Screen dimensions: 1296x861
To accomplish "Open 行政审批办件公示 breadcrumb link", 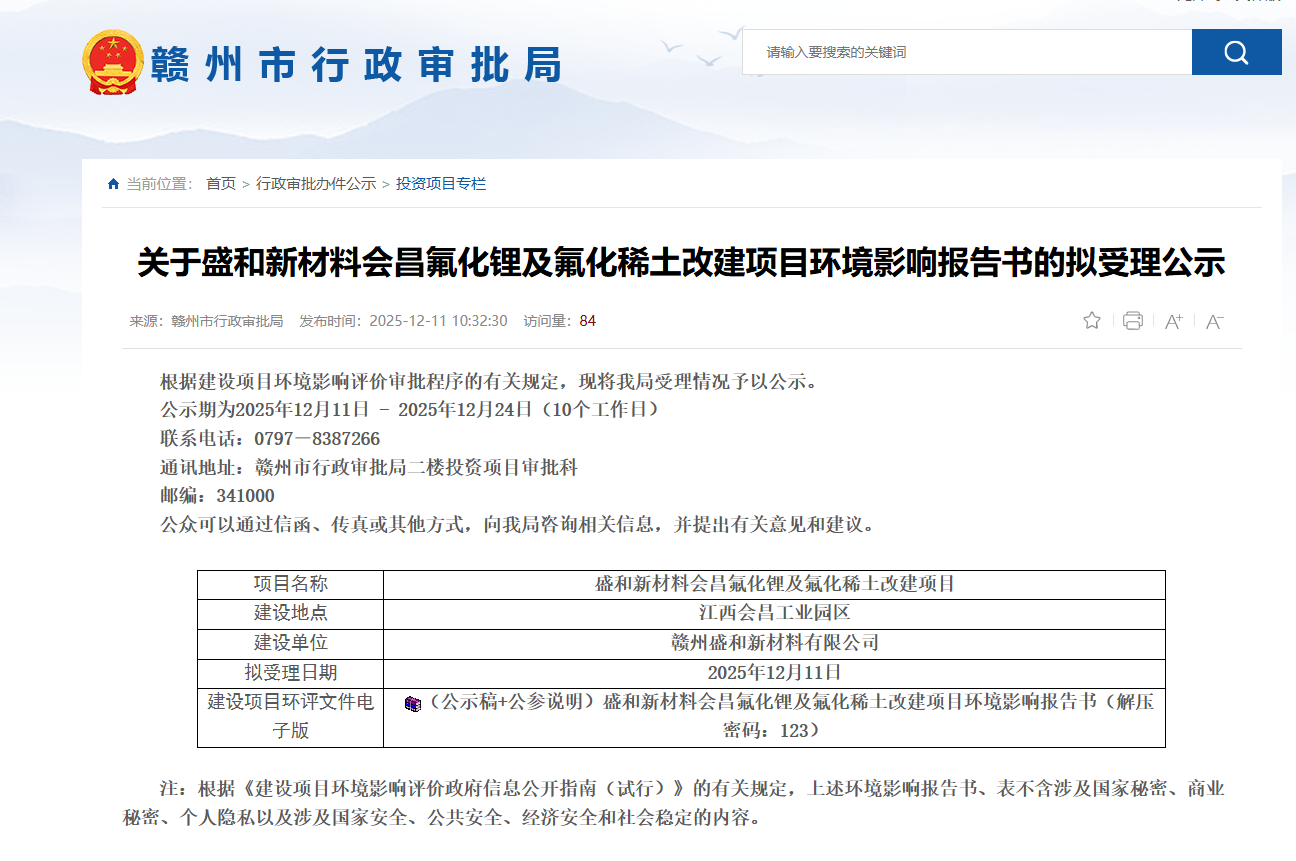I will point(316,184).
